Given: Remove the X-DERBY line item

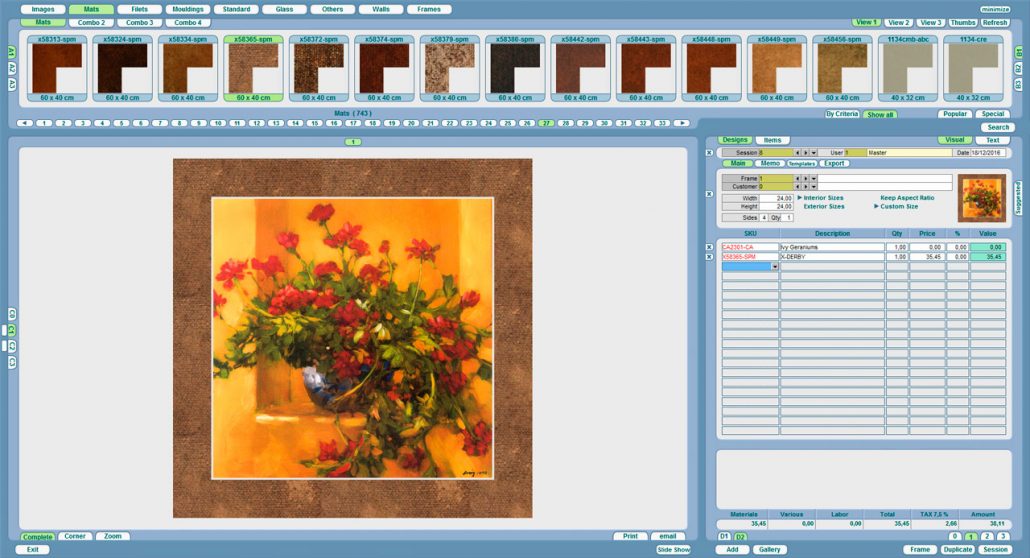Looking at the screenshot, I should (x=709, y=256).
